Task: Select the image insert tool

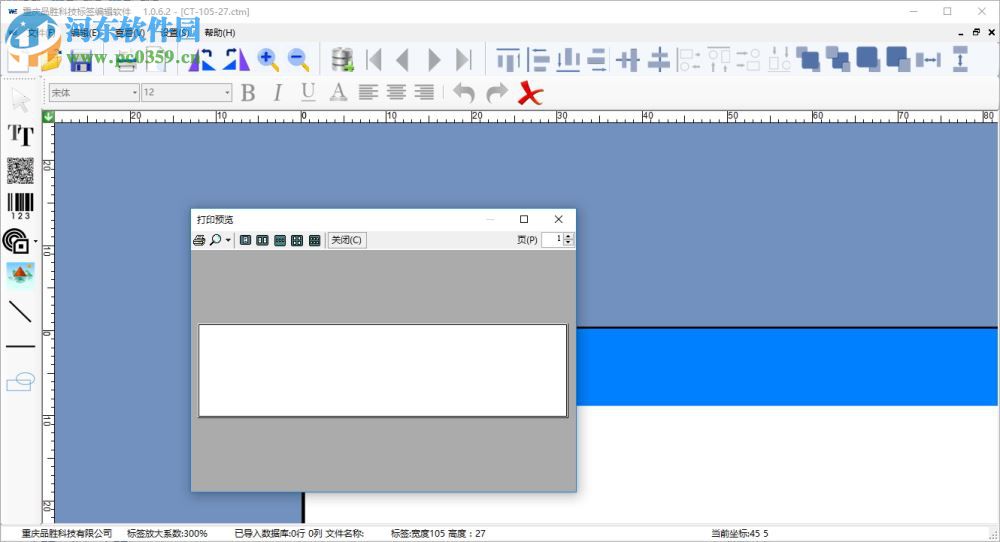Action: tap(20, 275)
